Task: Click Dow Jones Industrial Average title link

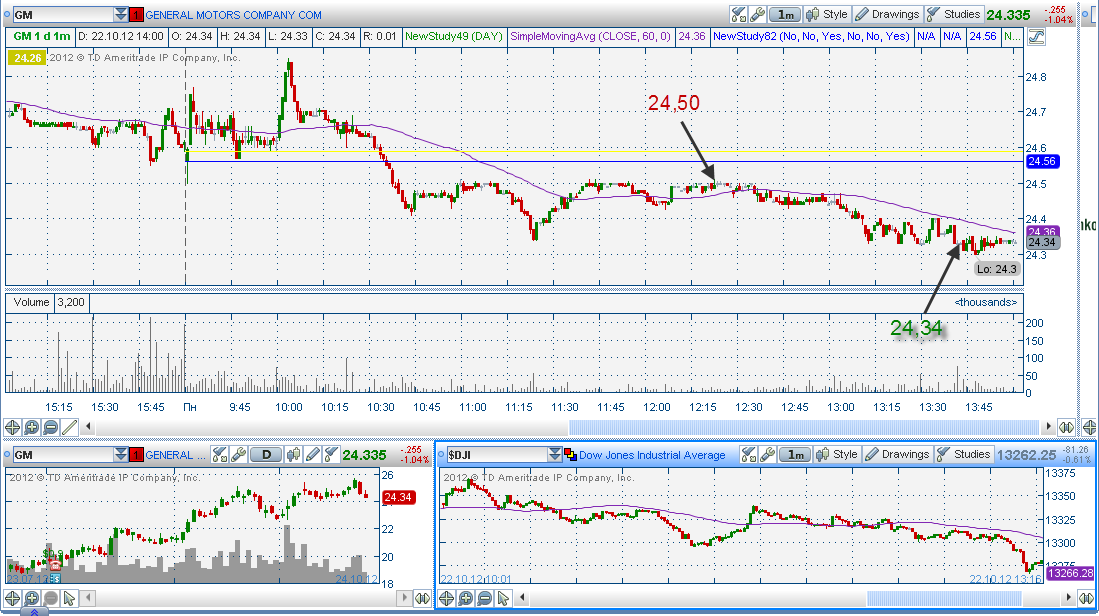Action: coord(652,455)
